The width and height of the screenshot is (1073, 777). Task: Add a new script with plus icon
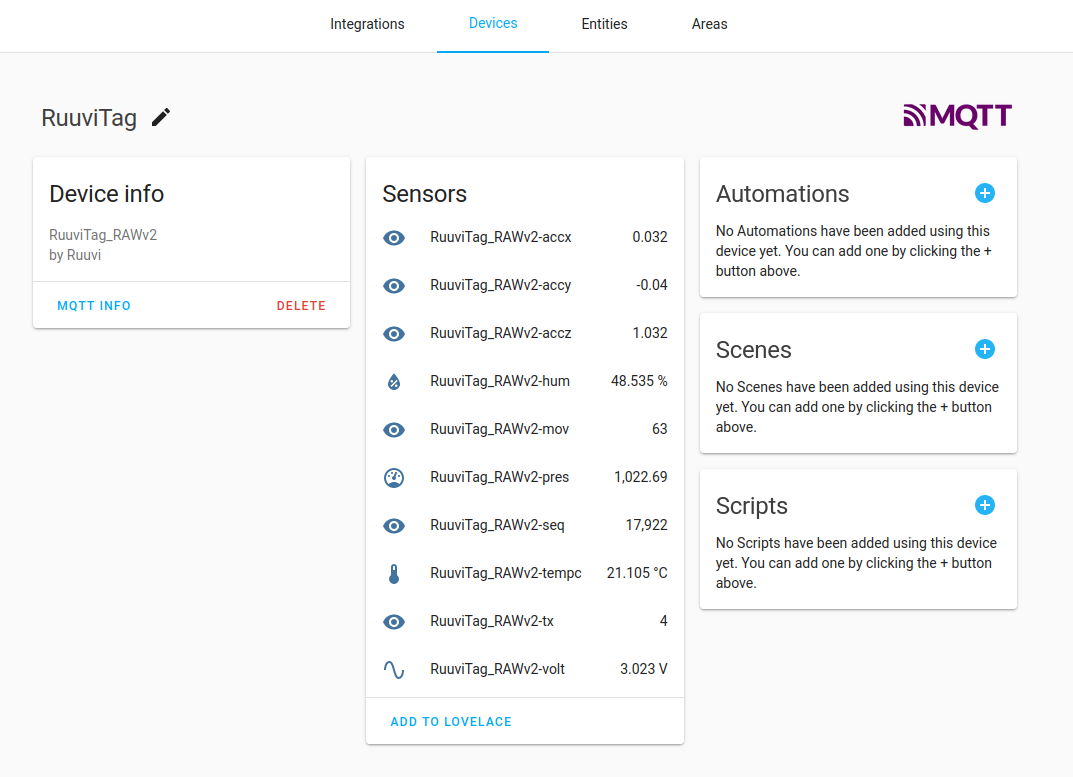tap(985, 505)
